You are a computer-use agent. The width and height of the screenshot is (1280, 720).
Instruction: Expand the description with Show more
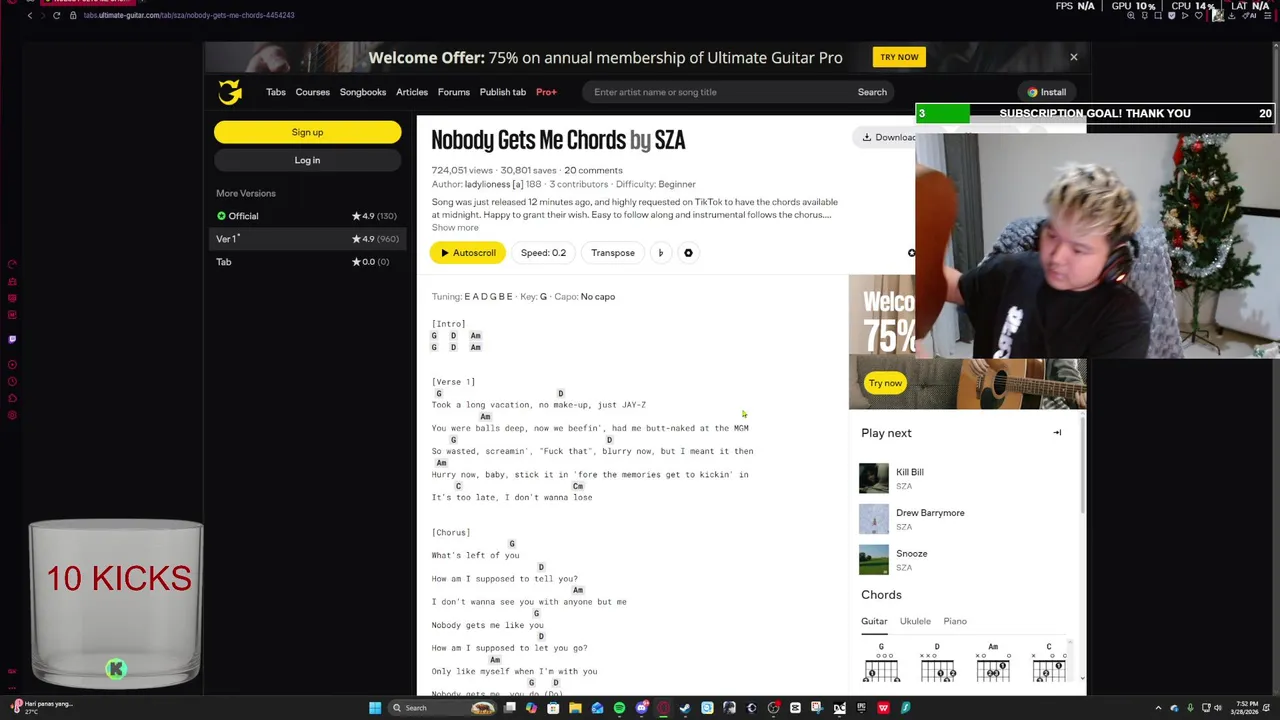[455, 228]
